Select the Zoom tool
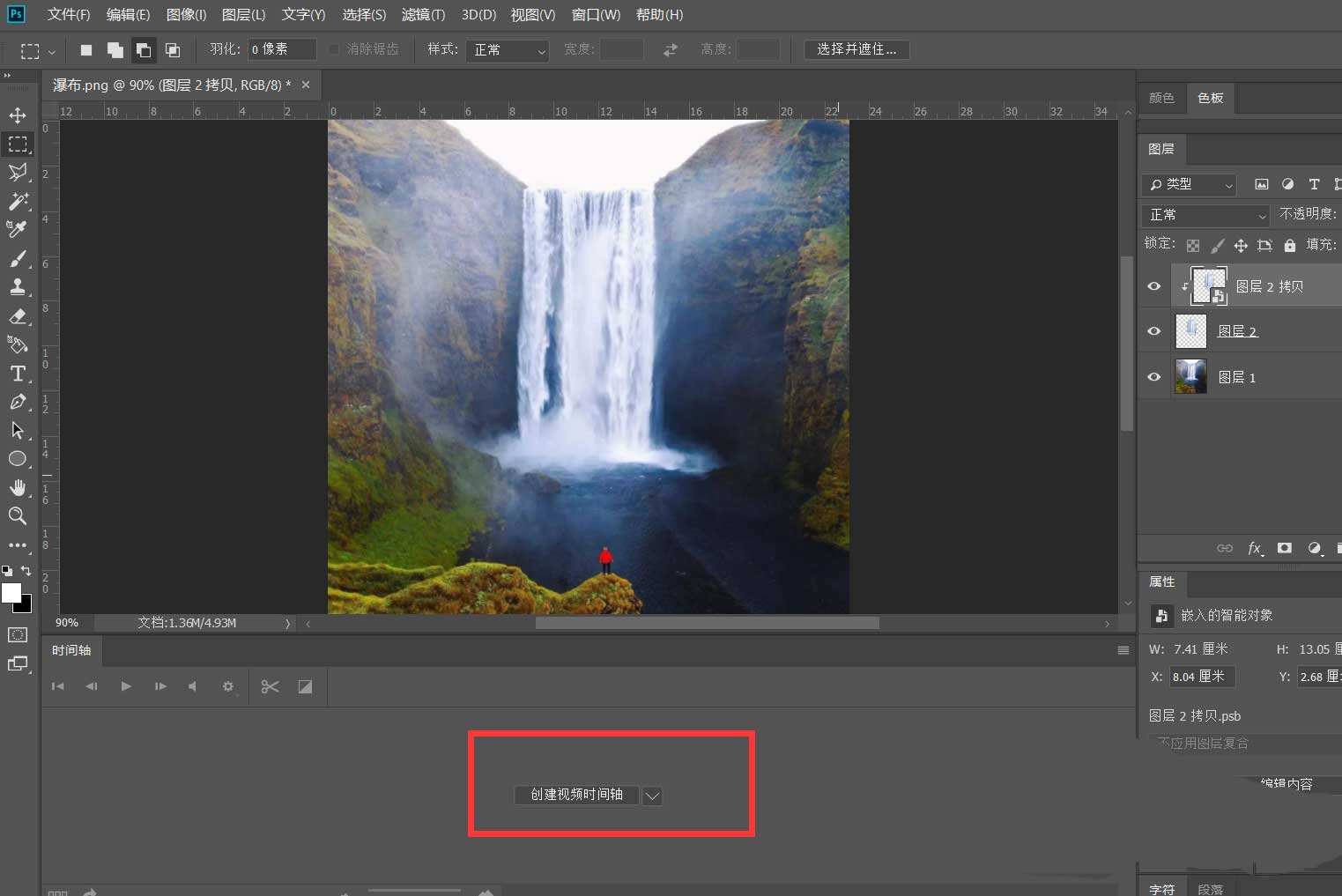 18,516
